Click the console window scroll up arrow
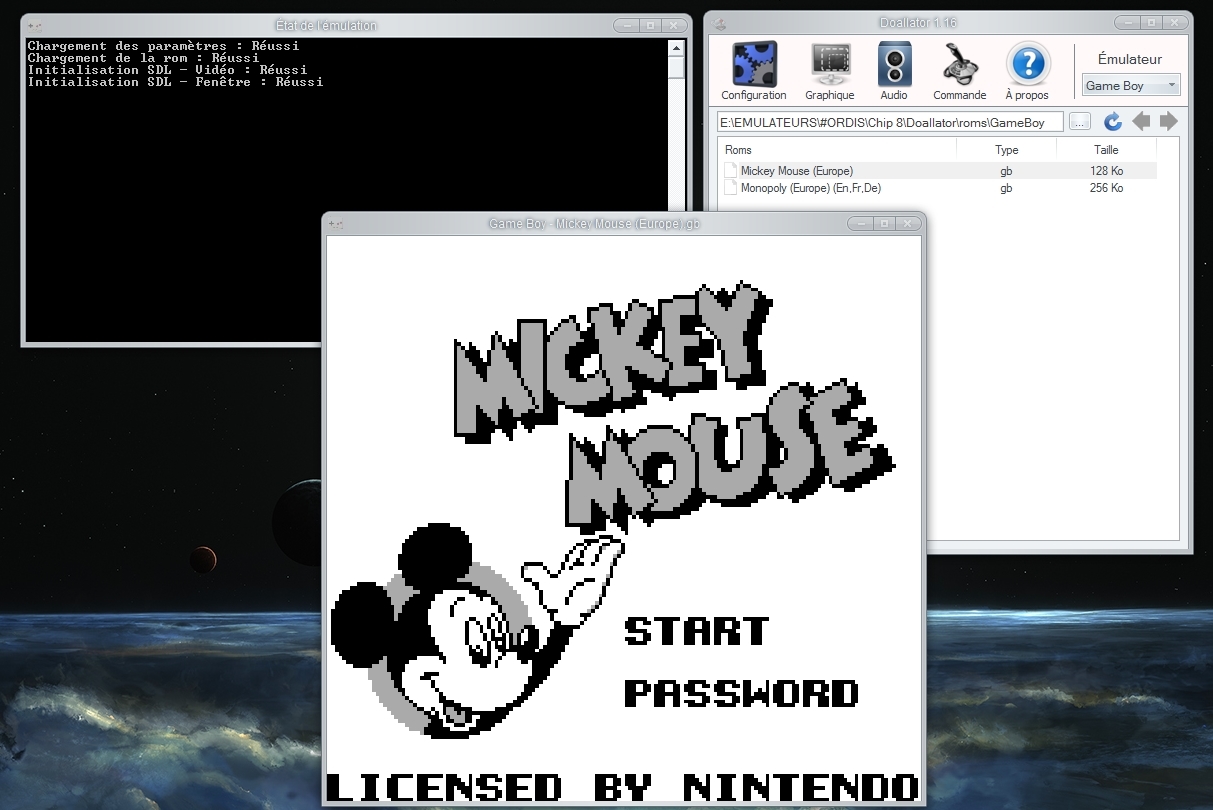 (x=677, y=47)
